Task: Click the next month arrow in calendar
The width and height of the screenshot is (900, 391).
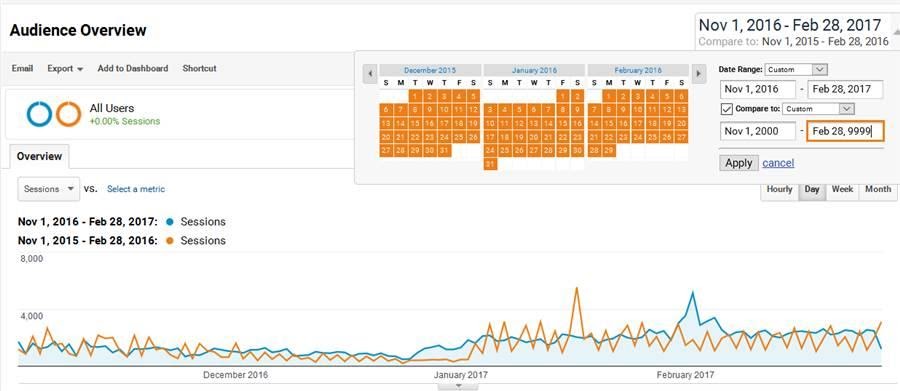Action: click(698, 73)
